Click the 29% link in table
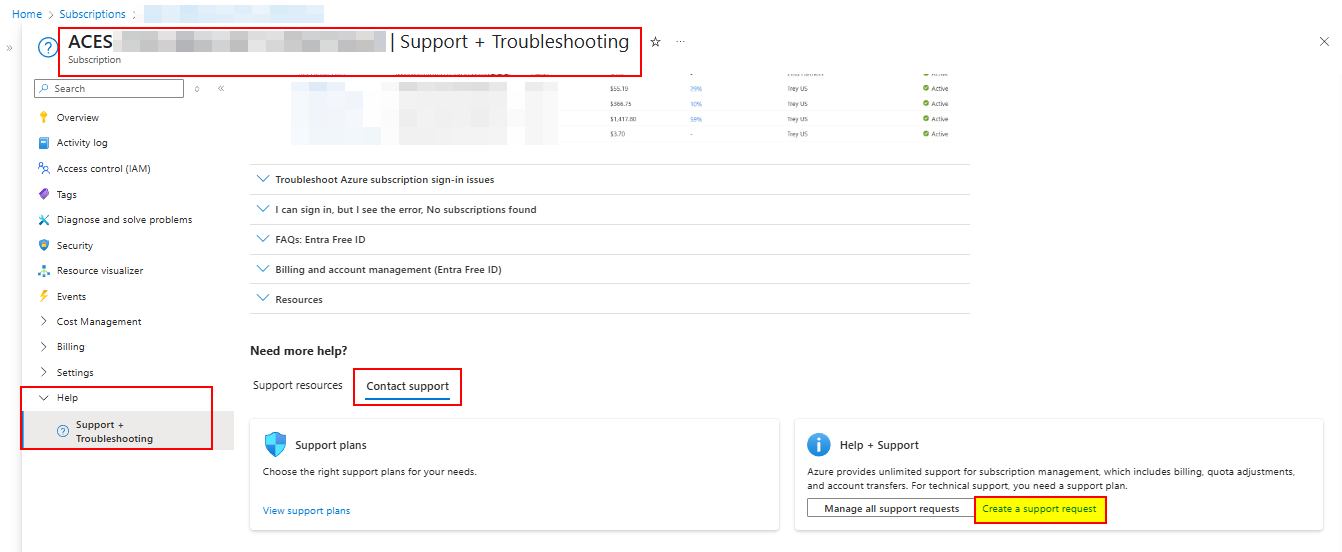The image size is (1342, 552). [x=696, y=89]
